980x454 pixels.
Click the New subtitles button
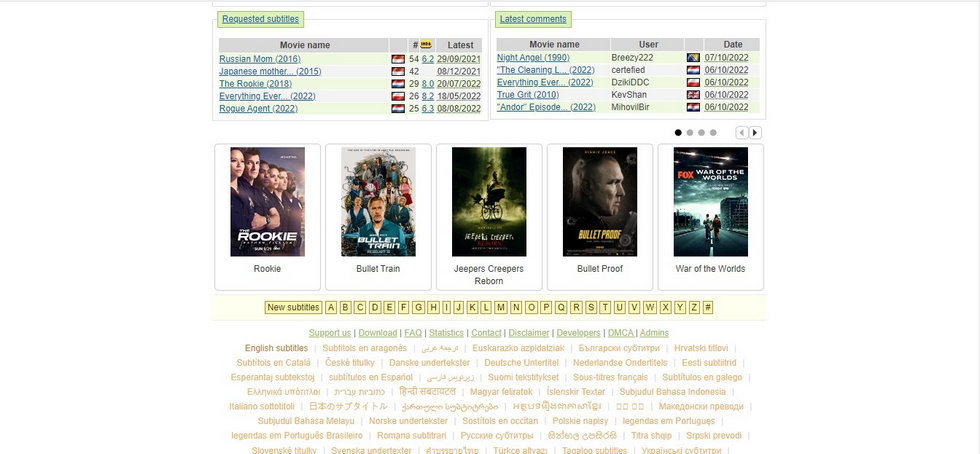coord(294,307)
